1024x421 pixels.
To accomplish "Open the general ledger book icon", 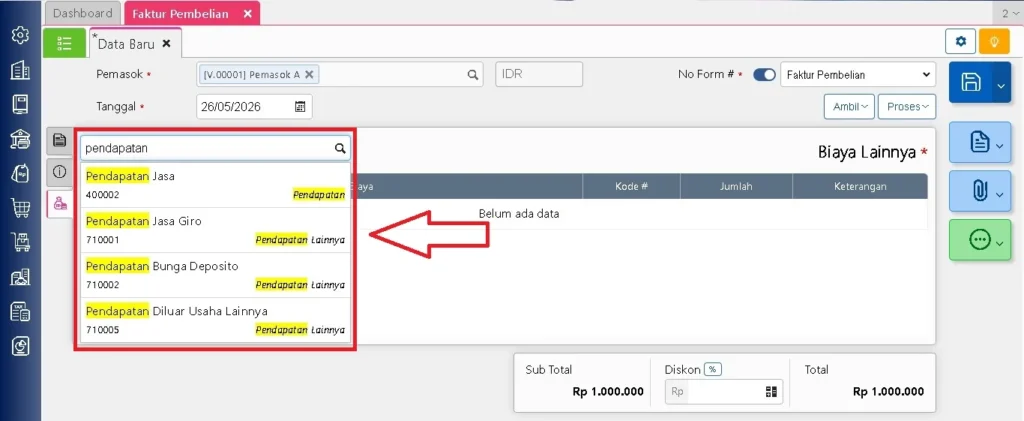I will coord(20,104).
